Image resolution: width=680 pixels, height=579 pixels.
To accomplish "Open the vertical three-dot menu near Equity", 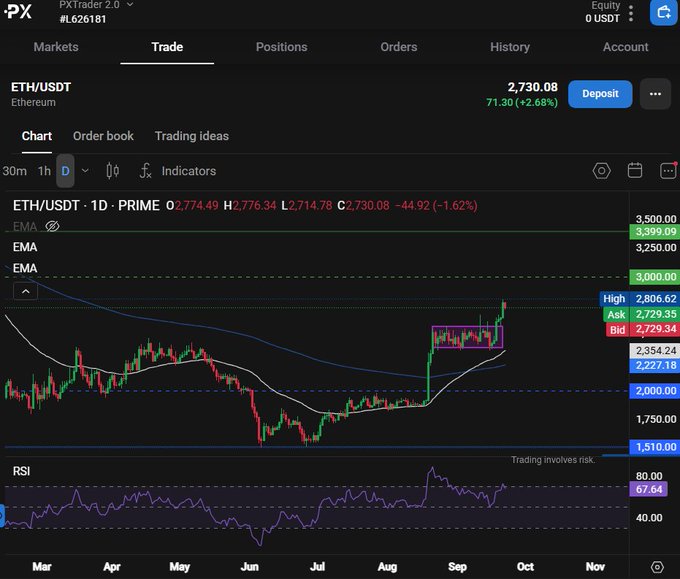I will point(631,13).
